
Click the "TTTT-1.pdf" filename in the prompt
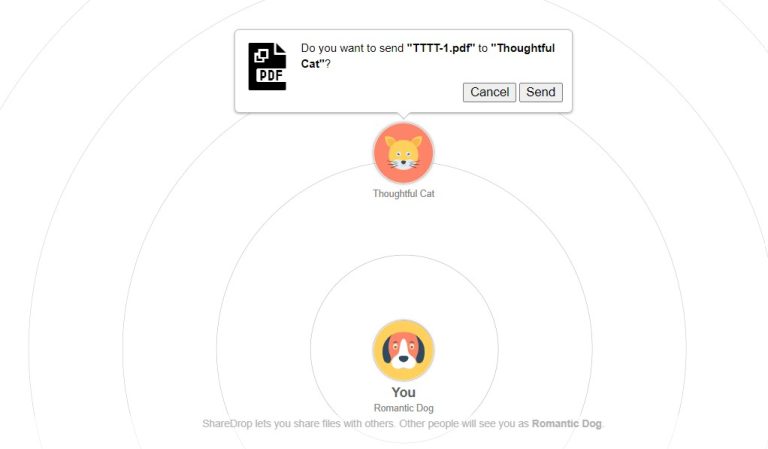coord(441,48)
